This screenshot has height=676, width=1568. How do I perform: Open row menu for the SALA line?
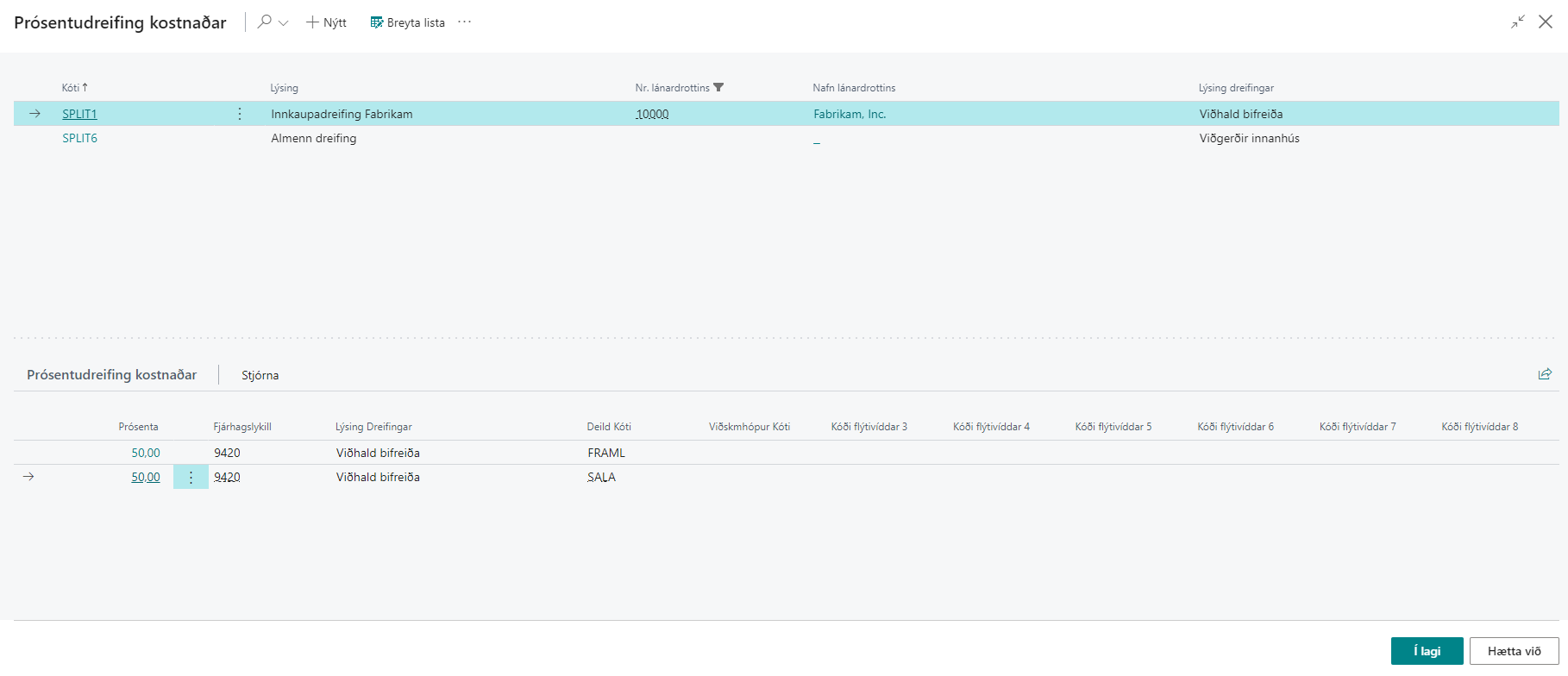tap(191, 477)
